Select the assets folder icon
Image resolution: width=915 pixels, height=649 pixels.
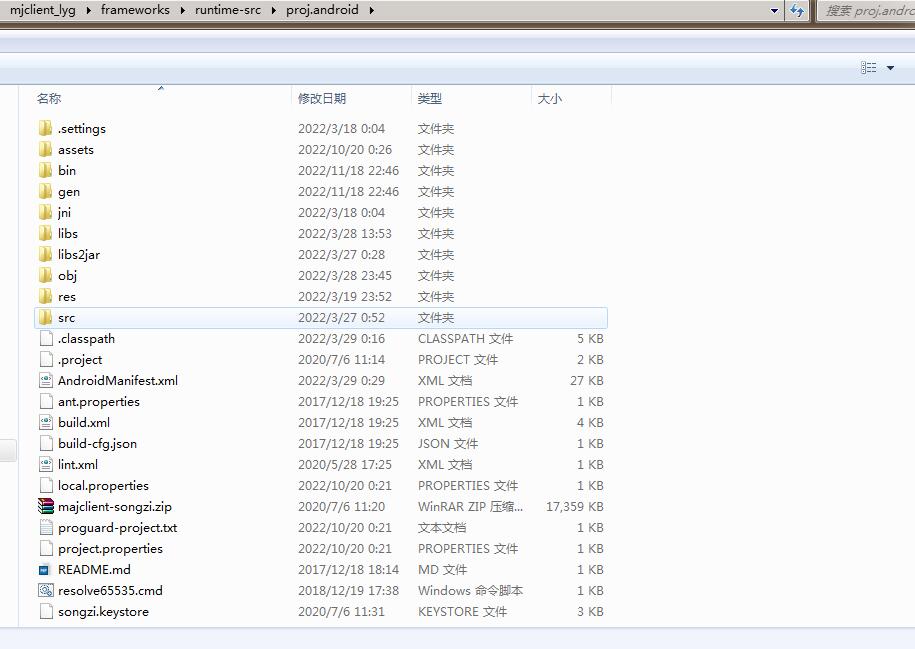46,149
